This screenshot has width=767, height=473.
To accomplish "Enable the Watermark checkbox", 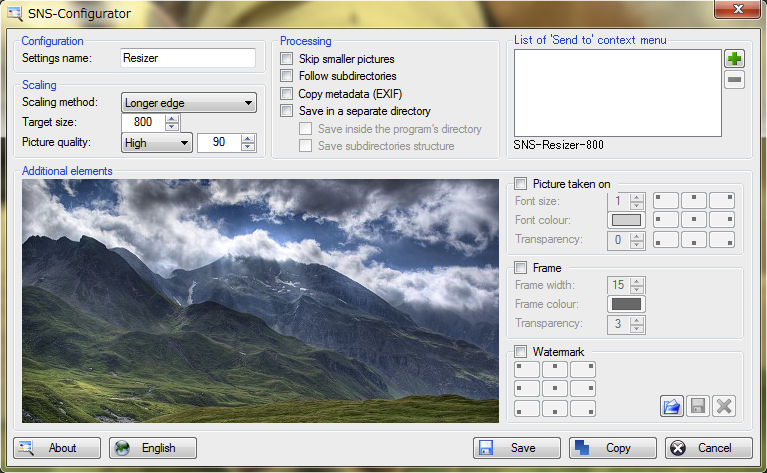I will 520,352.
